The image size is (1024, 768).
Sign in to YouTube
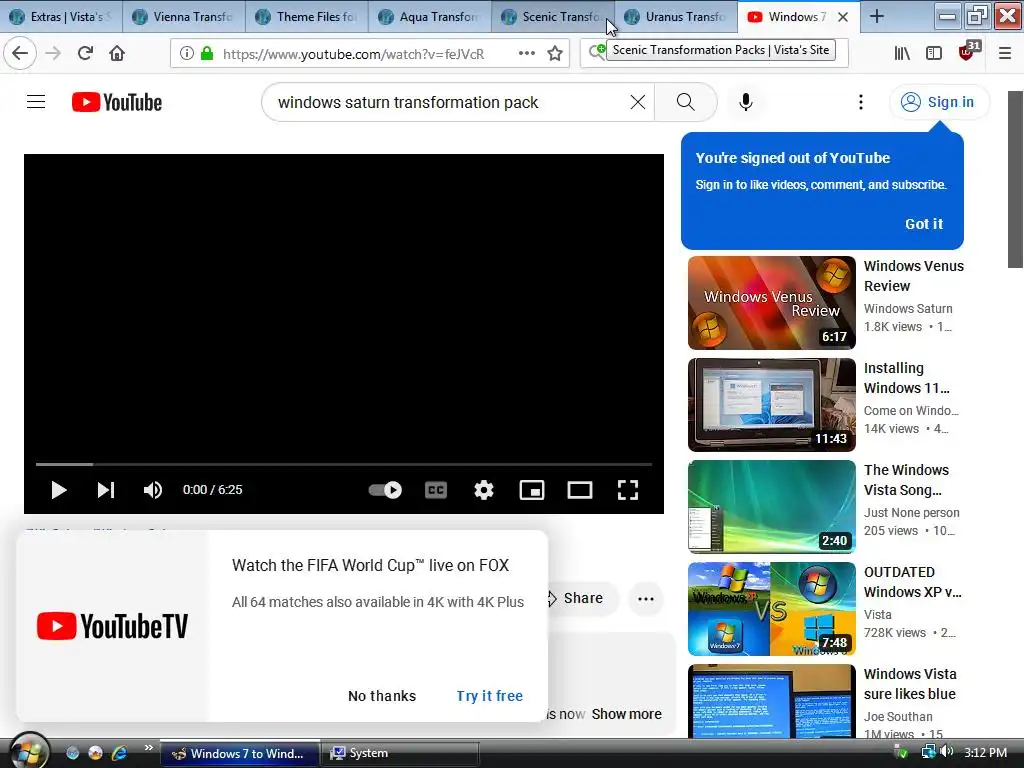point(939,102)
